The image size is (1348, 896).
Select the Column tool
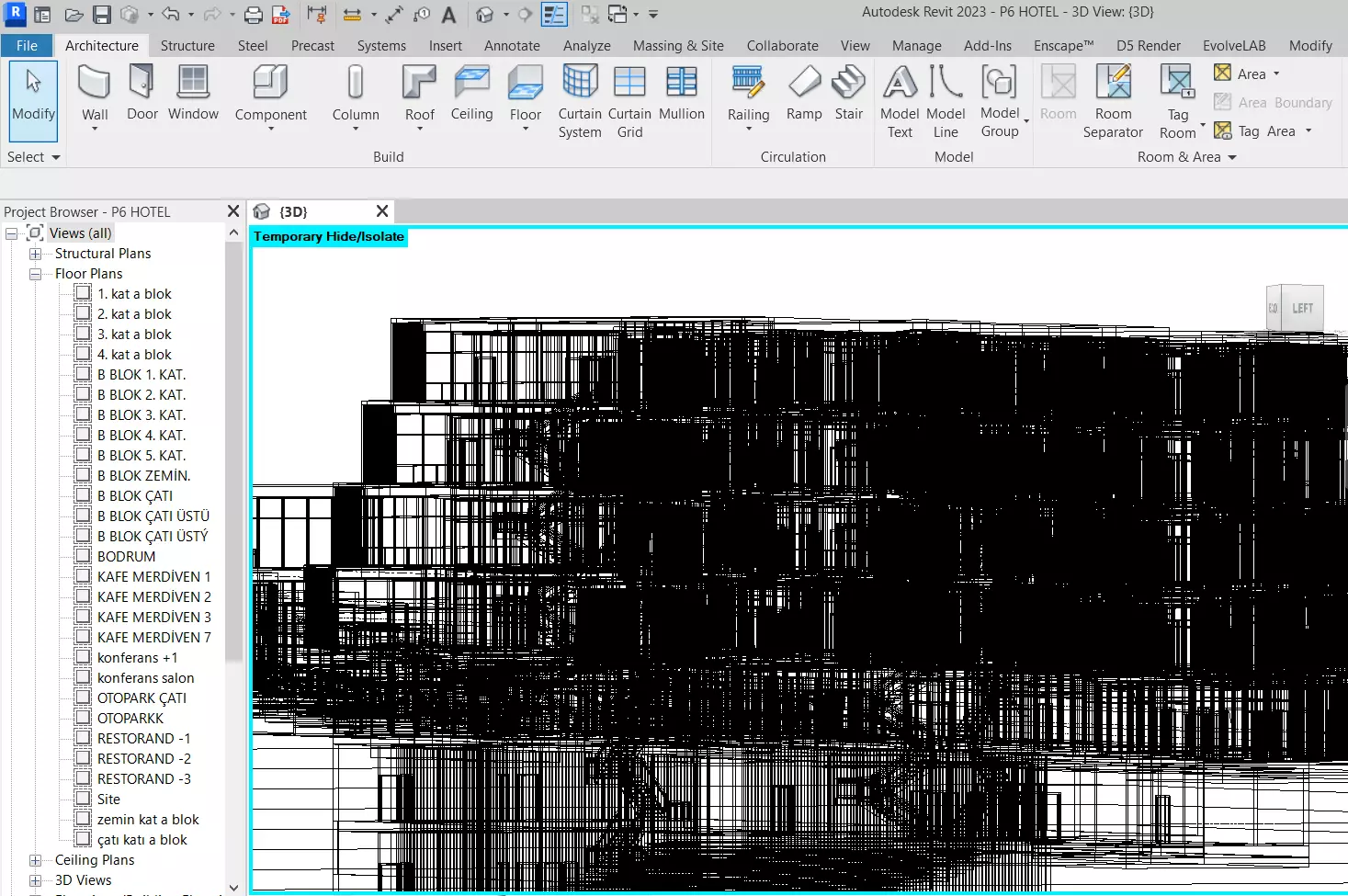tap(356, 97)
